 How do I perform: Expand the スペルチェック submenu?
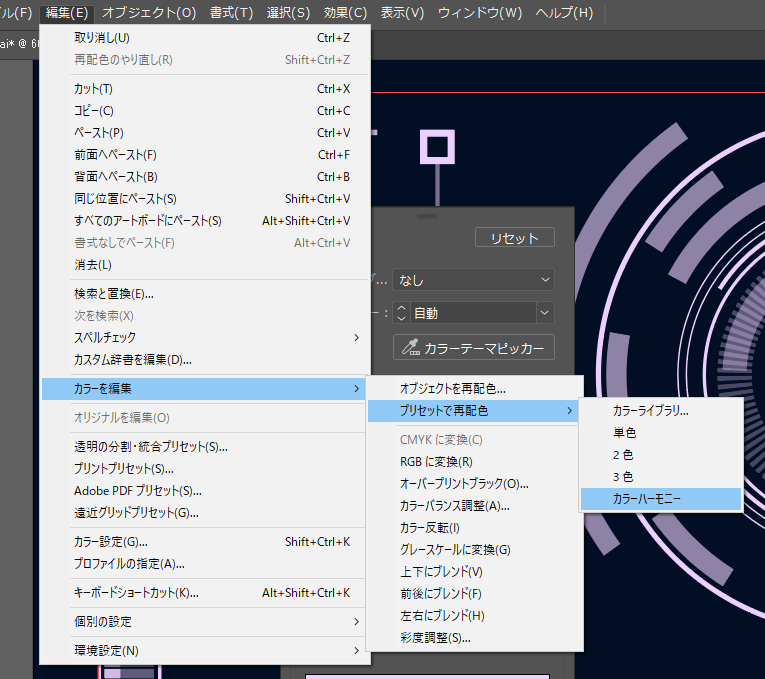[205, 338]
